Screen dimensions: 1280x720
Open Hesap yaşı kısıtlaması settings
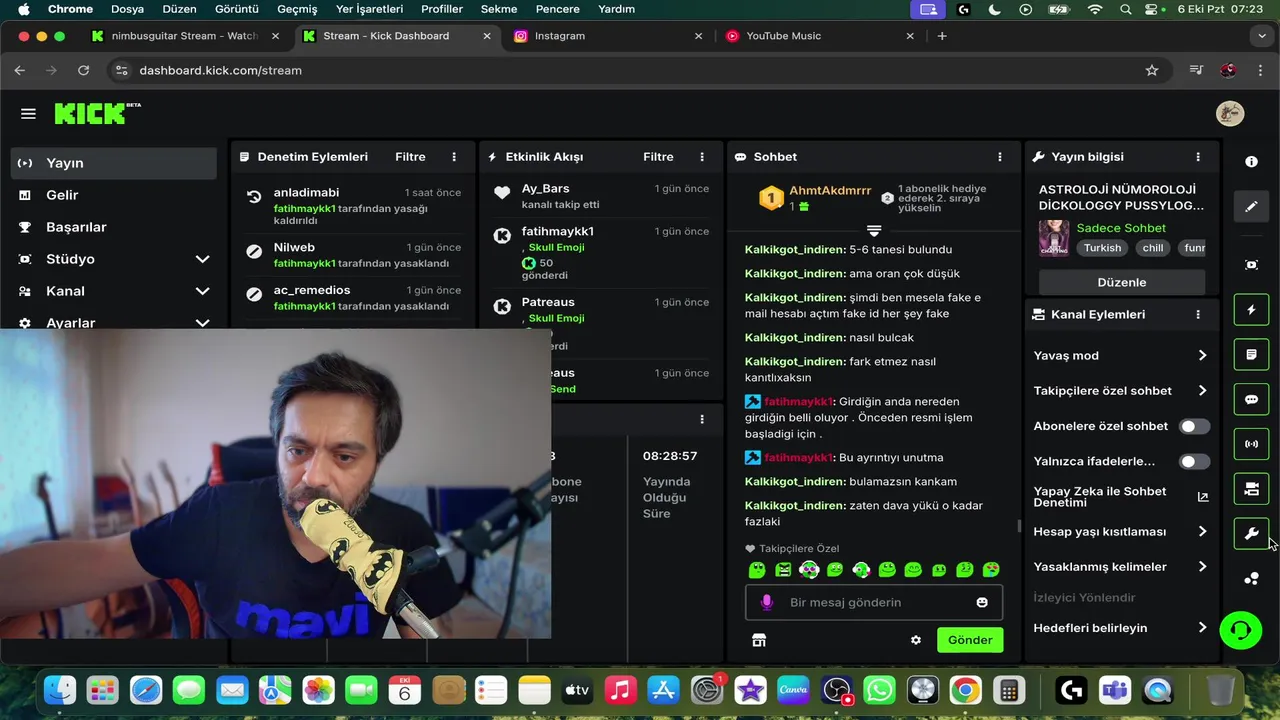(x=1121, y=532)
